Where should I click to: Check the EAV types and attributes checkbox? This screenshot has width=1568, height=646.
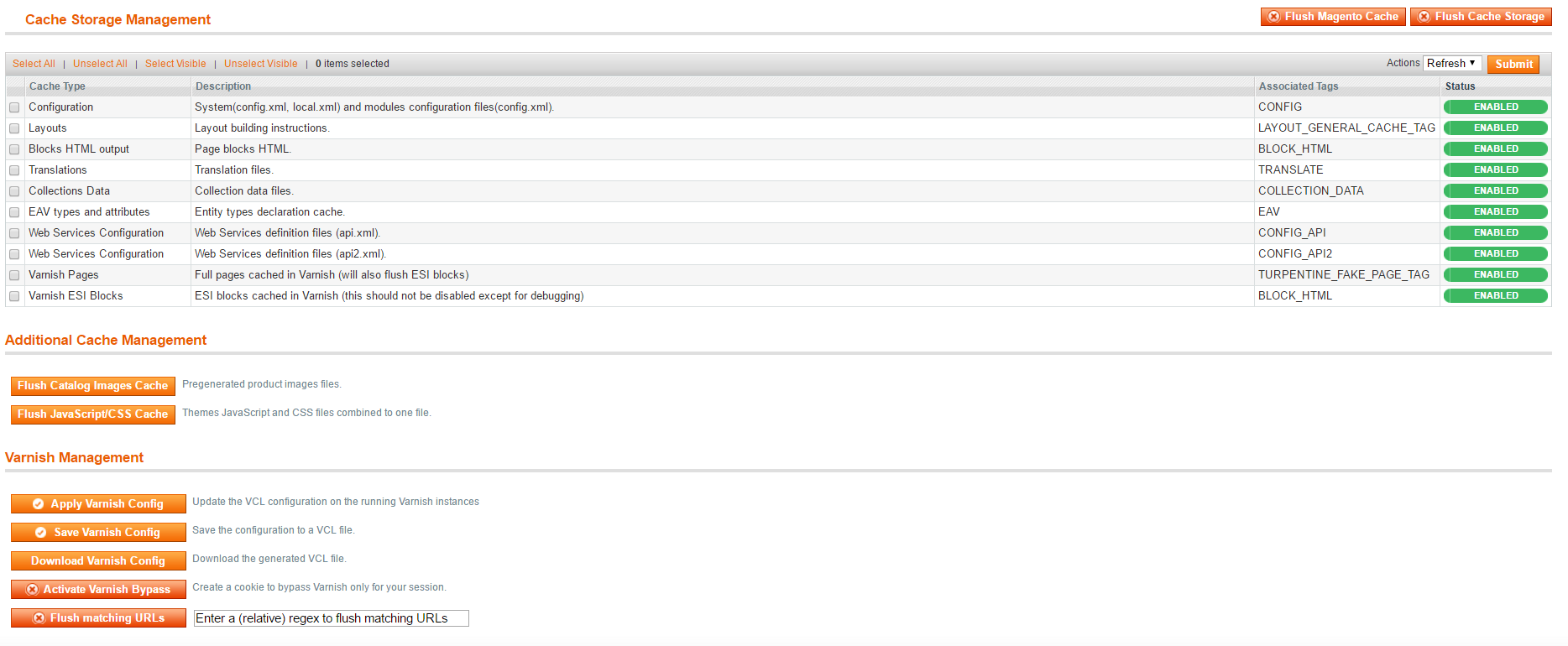click(14, 211)
